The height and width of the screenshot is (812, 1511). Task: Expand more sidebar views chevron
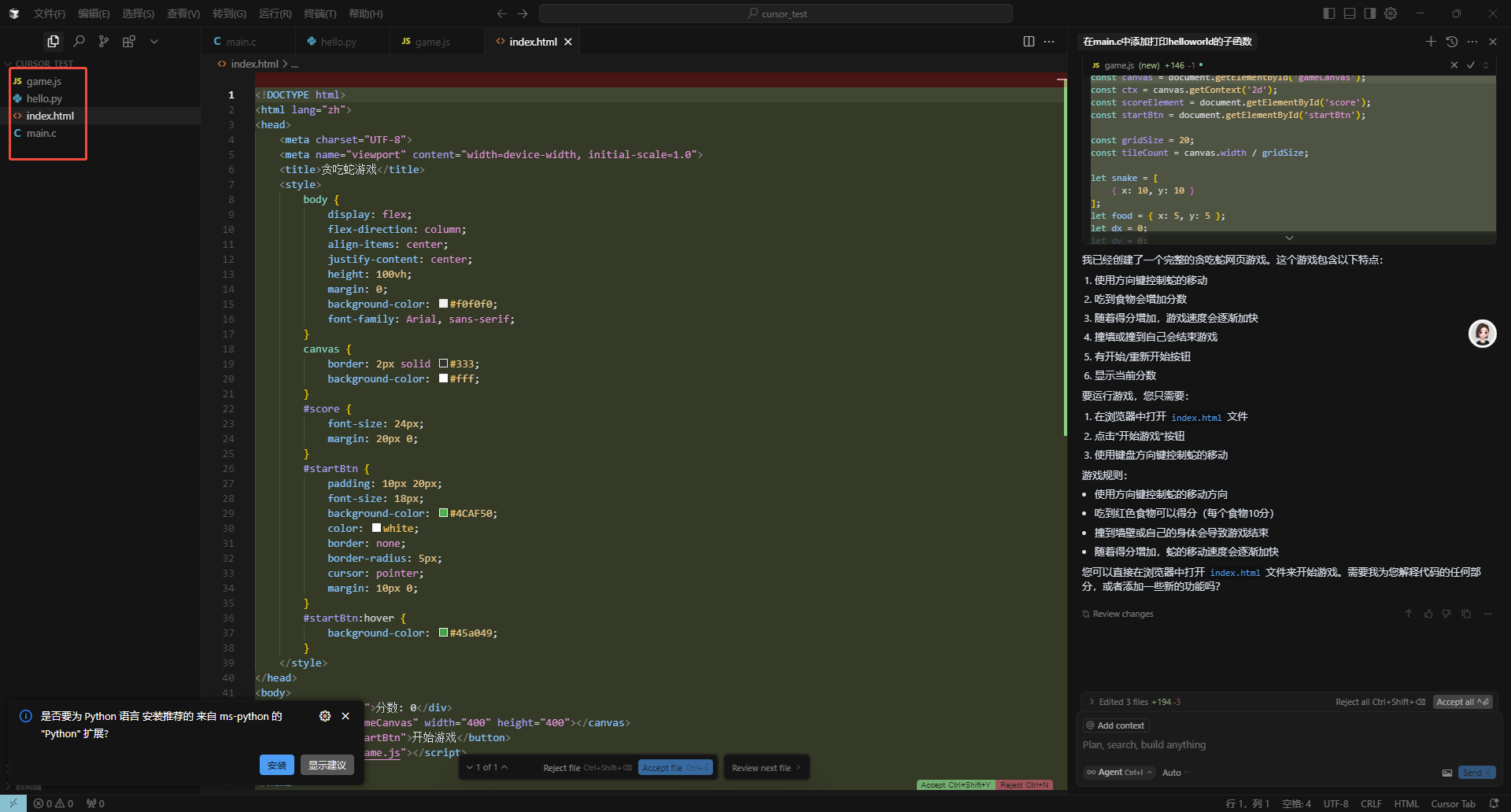coord(154,41)
